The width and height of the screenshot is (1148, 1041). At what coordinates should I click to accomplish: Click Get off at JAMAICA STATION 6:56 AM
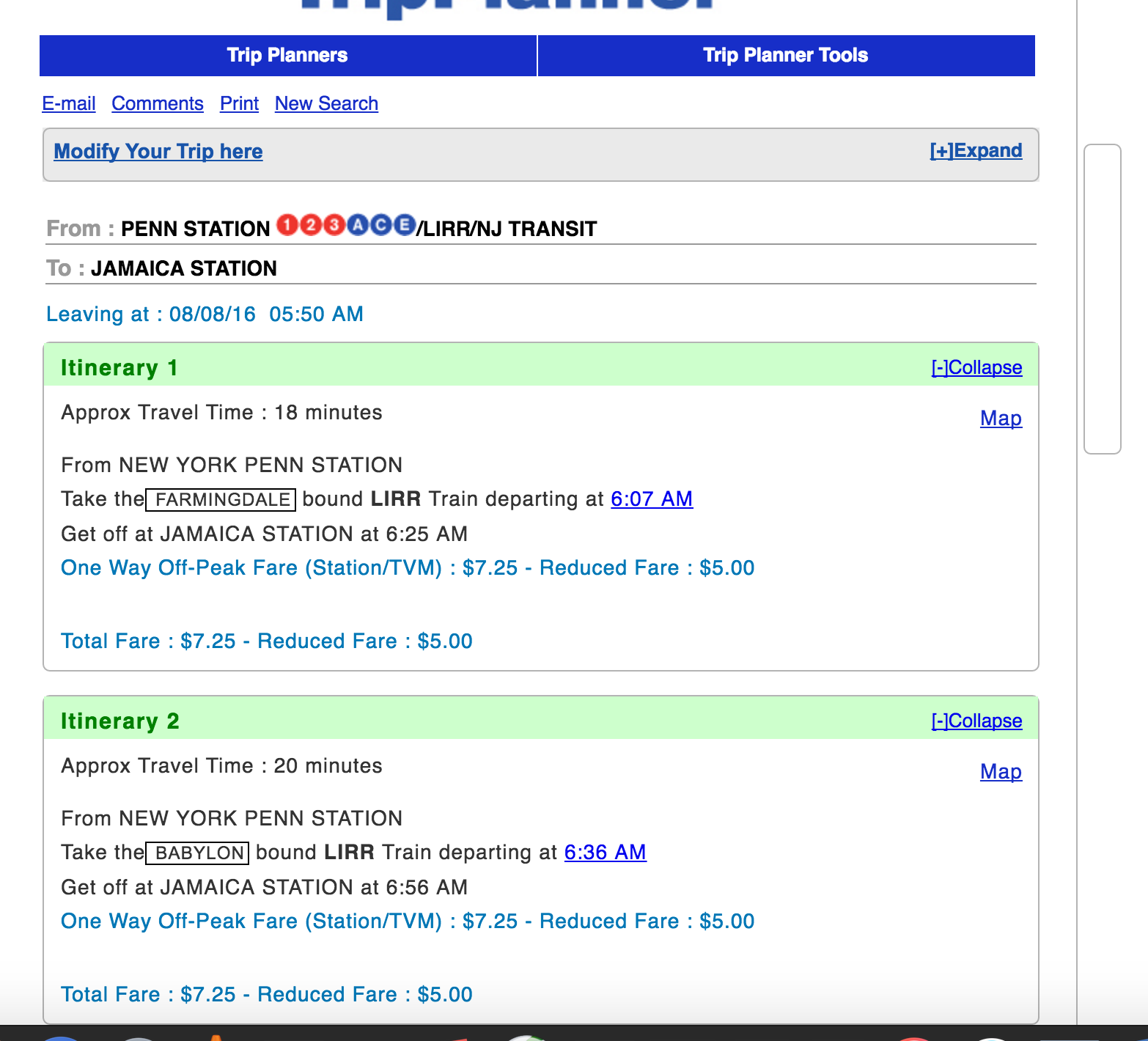tap(265, 887)
